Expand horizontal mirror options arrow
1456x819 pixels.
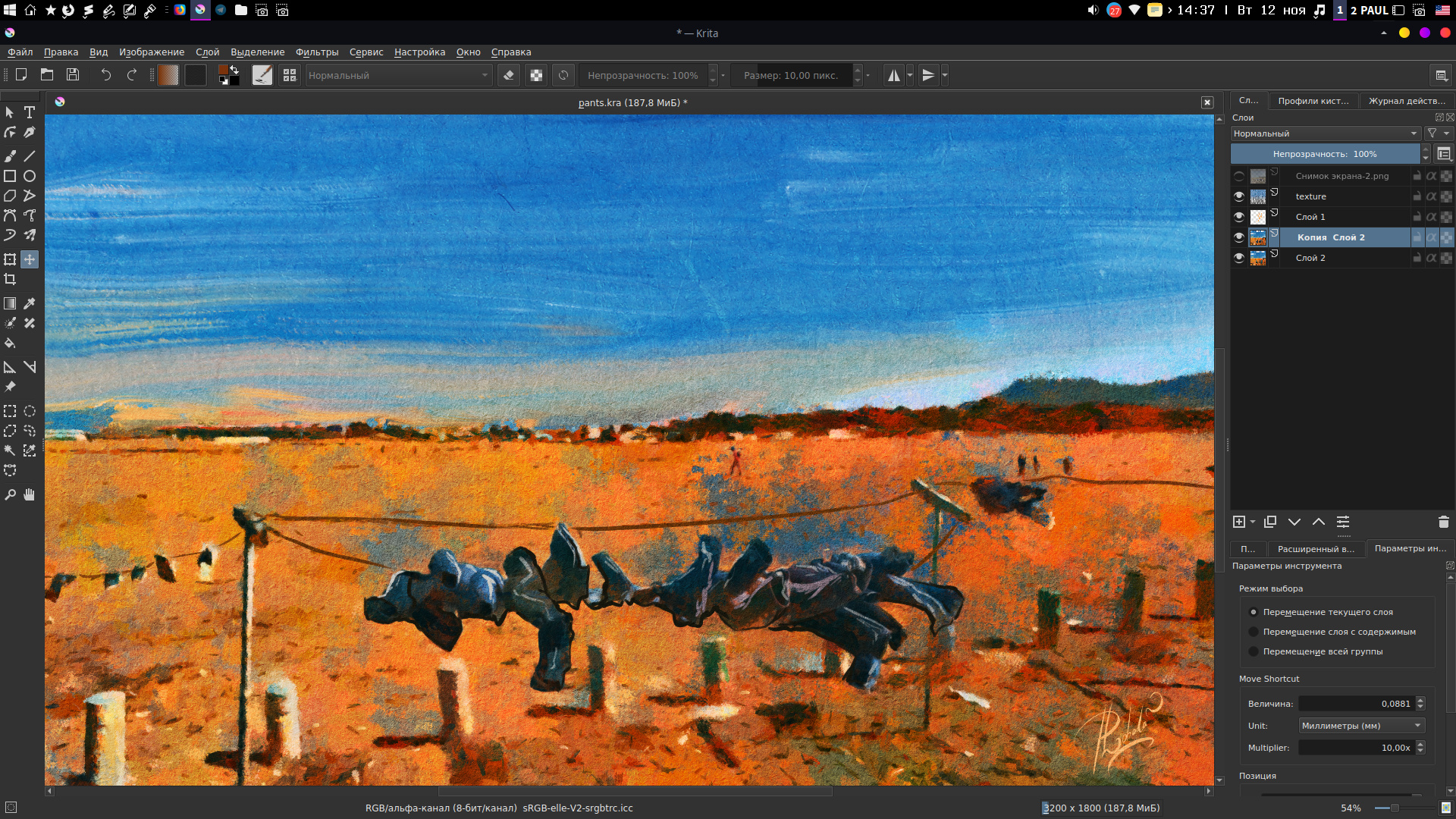tap(910, 75)
